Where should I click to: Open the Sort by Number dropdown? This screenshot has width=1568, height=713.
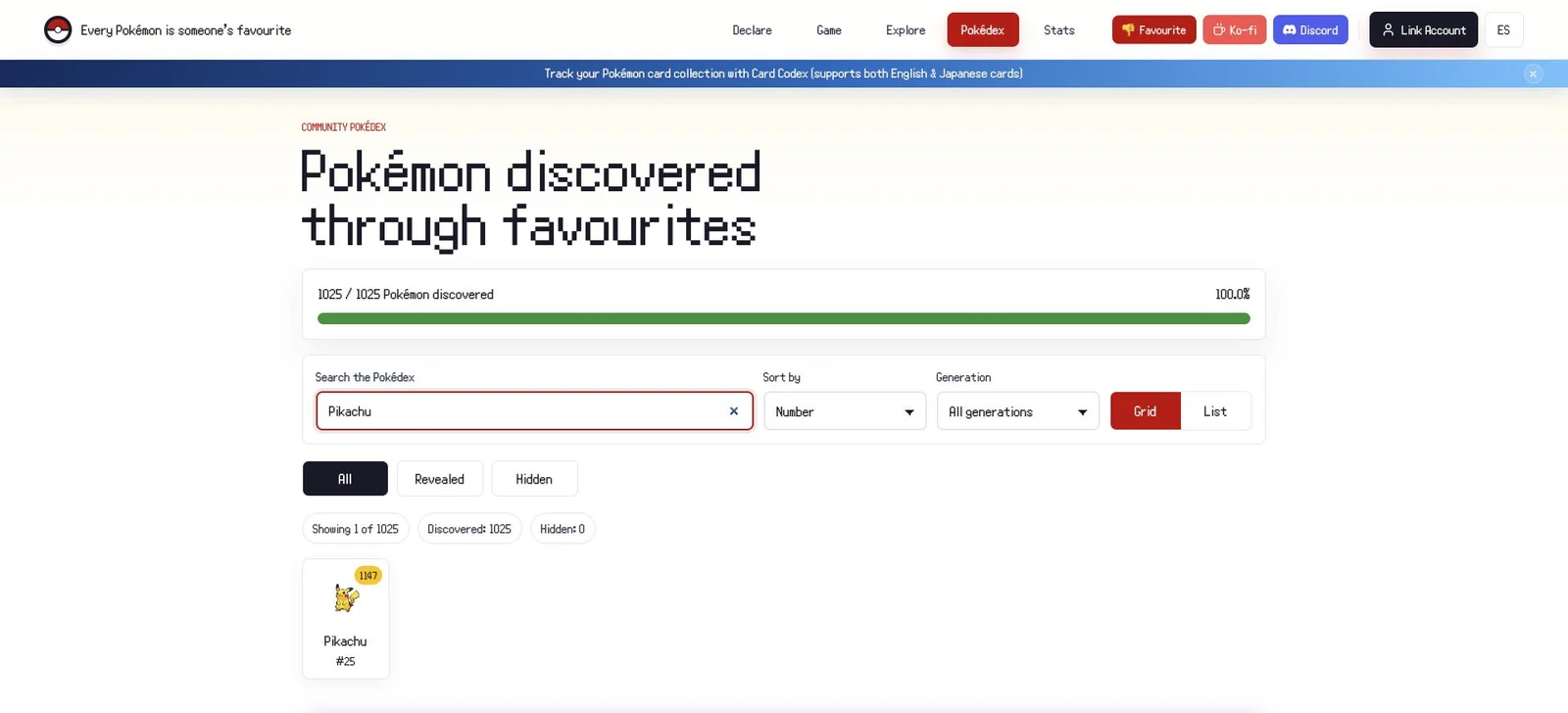click(x=845, y=411)
